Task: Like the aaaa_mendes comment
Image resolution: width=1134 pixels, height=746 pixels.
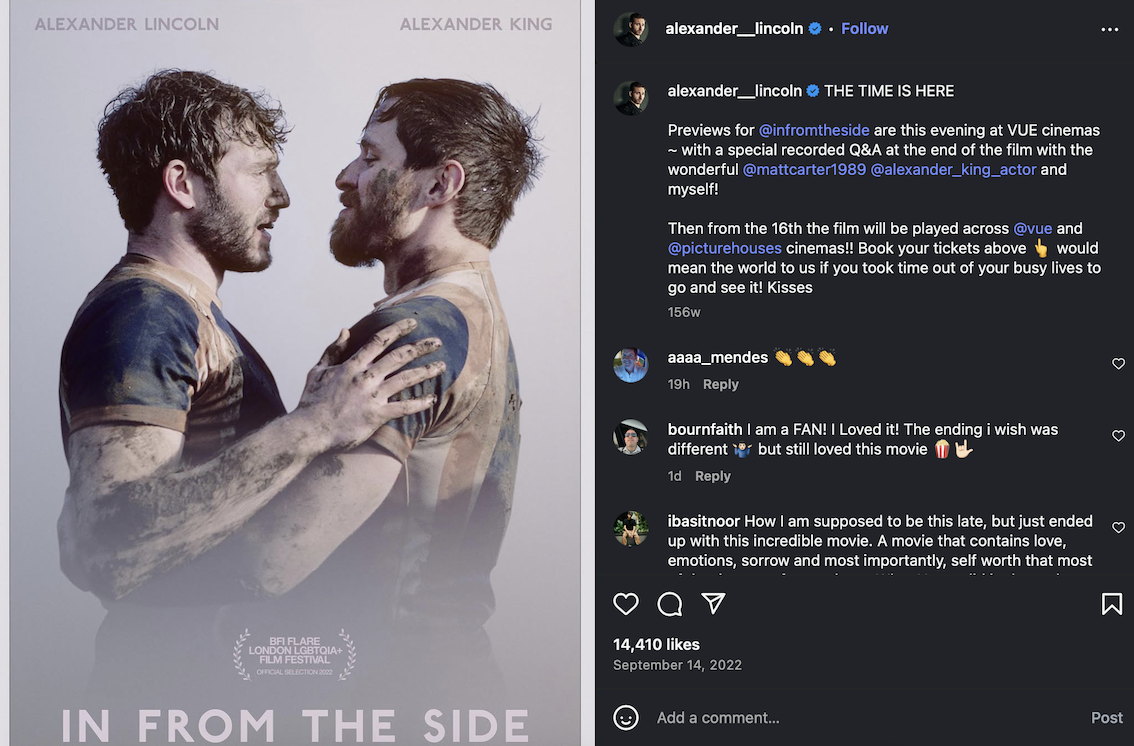Action: click(x=1118, y=364)
